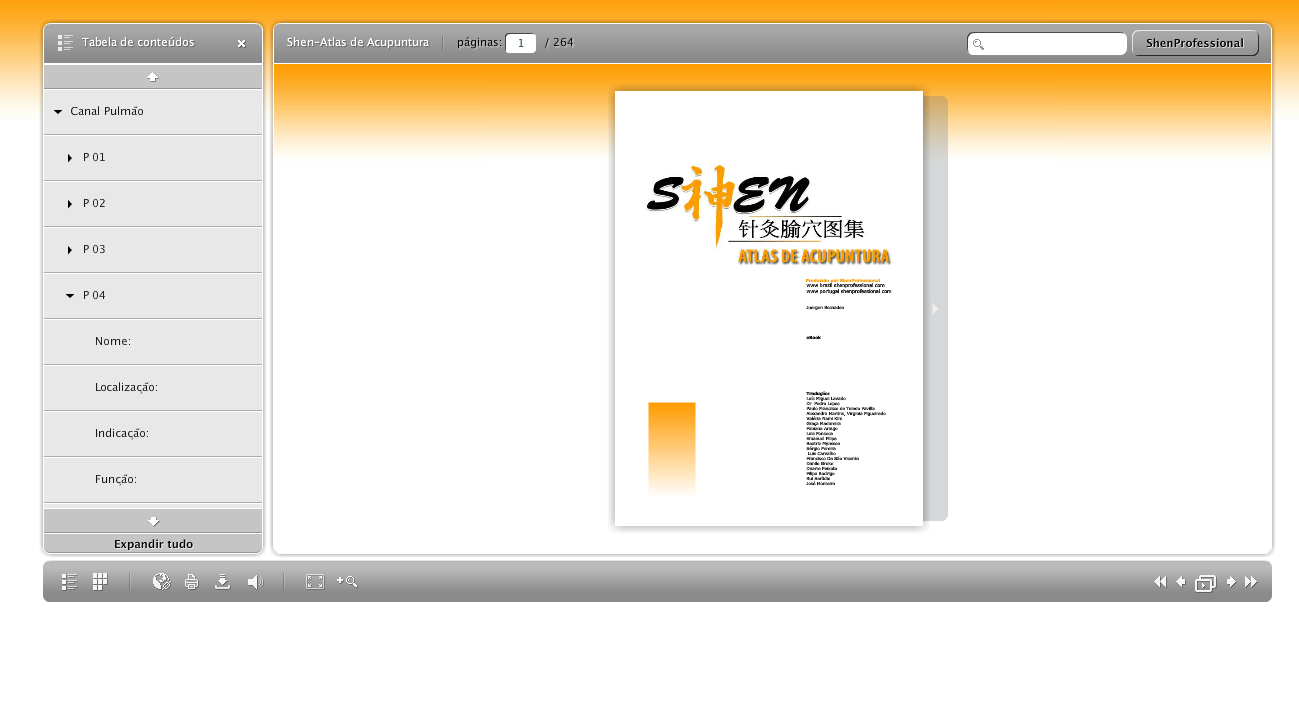The image size is (1299, 726).
Task: Open the thumbnail grid view
Action: click(99, 581)
